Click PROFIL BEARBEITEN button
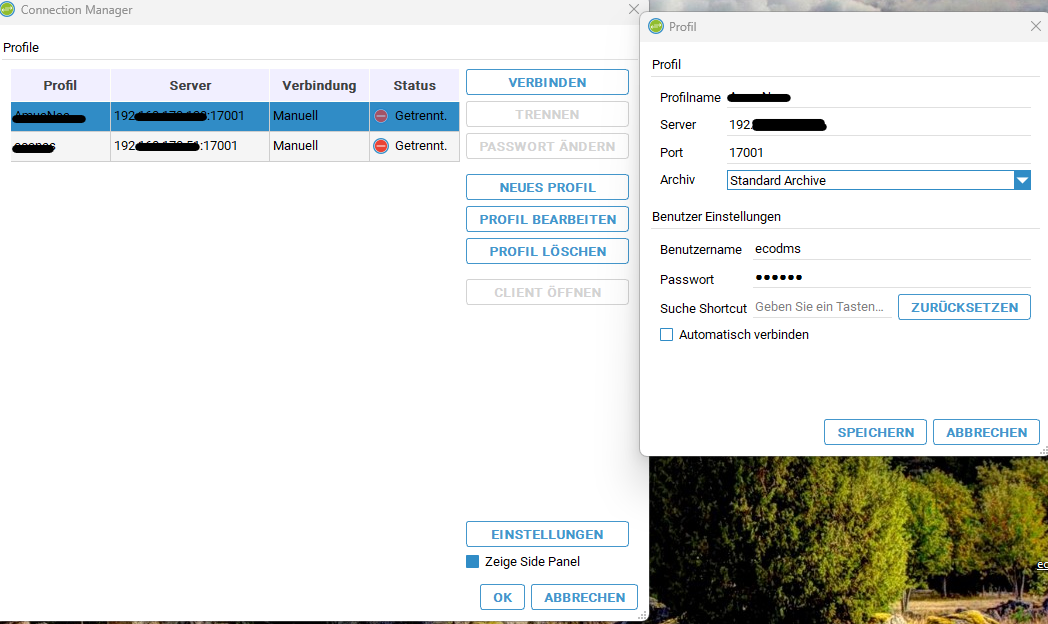The width and height of the screenshot is (1048, 624). point(547,219)
